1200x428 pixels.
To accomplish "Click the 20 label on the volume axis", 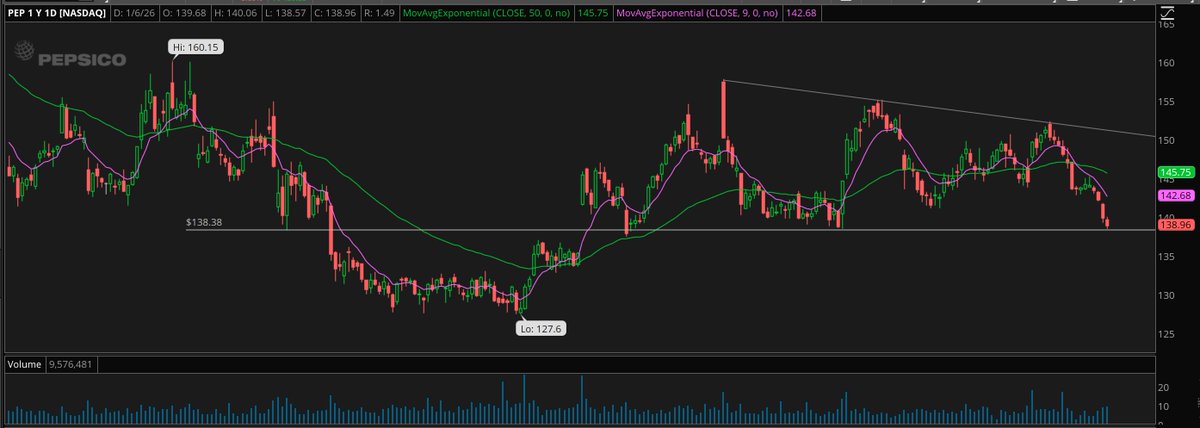I will click(x=1164, y=387).
